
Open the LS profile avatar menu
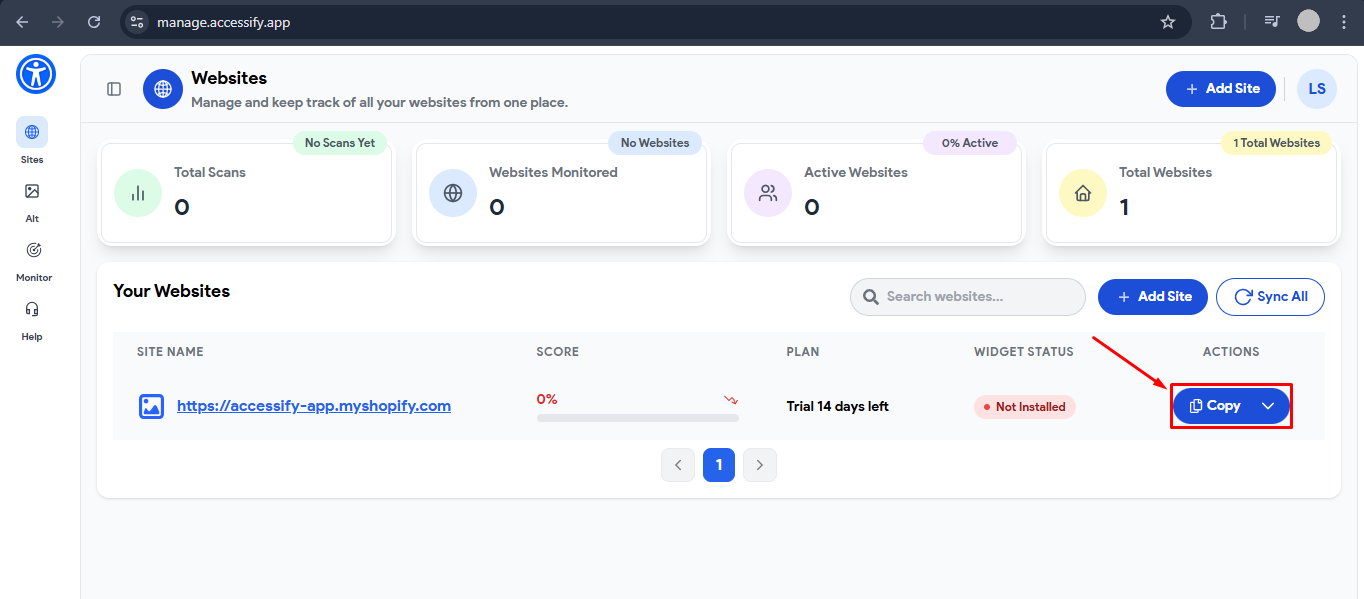pos(1316,88)
